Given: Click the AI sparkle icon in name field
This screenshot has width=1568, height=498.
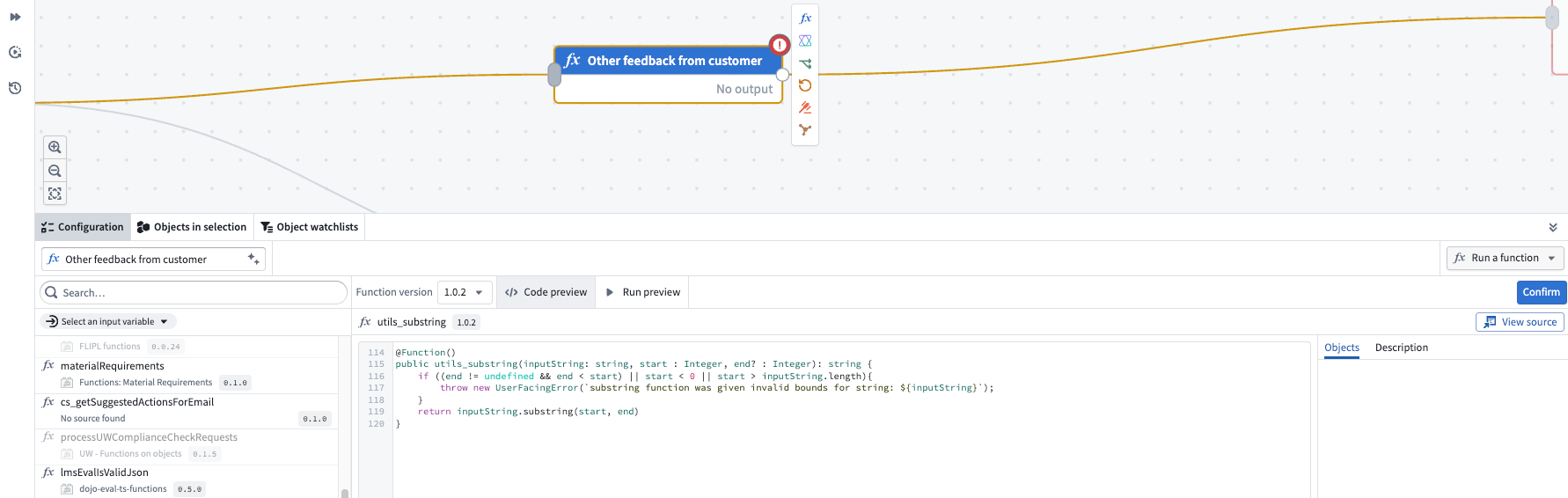Looking at the screenshot, I should [253, 259].
